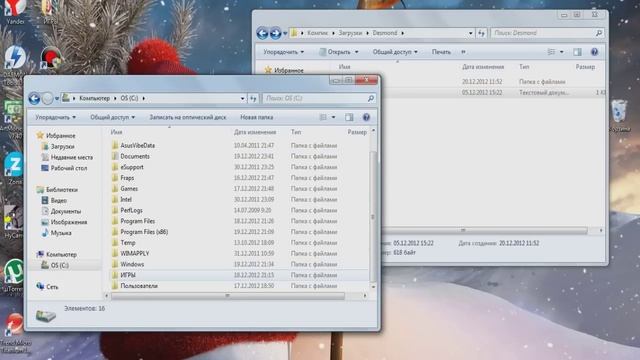Select the Пользователи folder
The width and height of the screenshot is (640, 360).
139,286
